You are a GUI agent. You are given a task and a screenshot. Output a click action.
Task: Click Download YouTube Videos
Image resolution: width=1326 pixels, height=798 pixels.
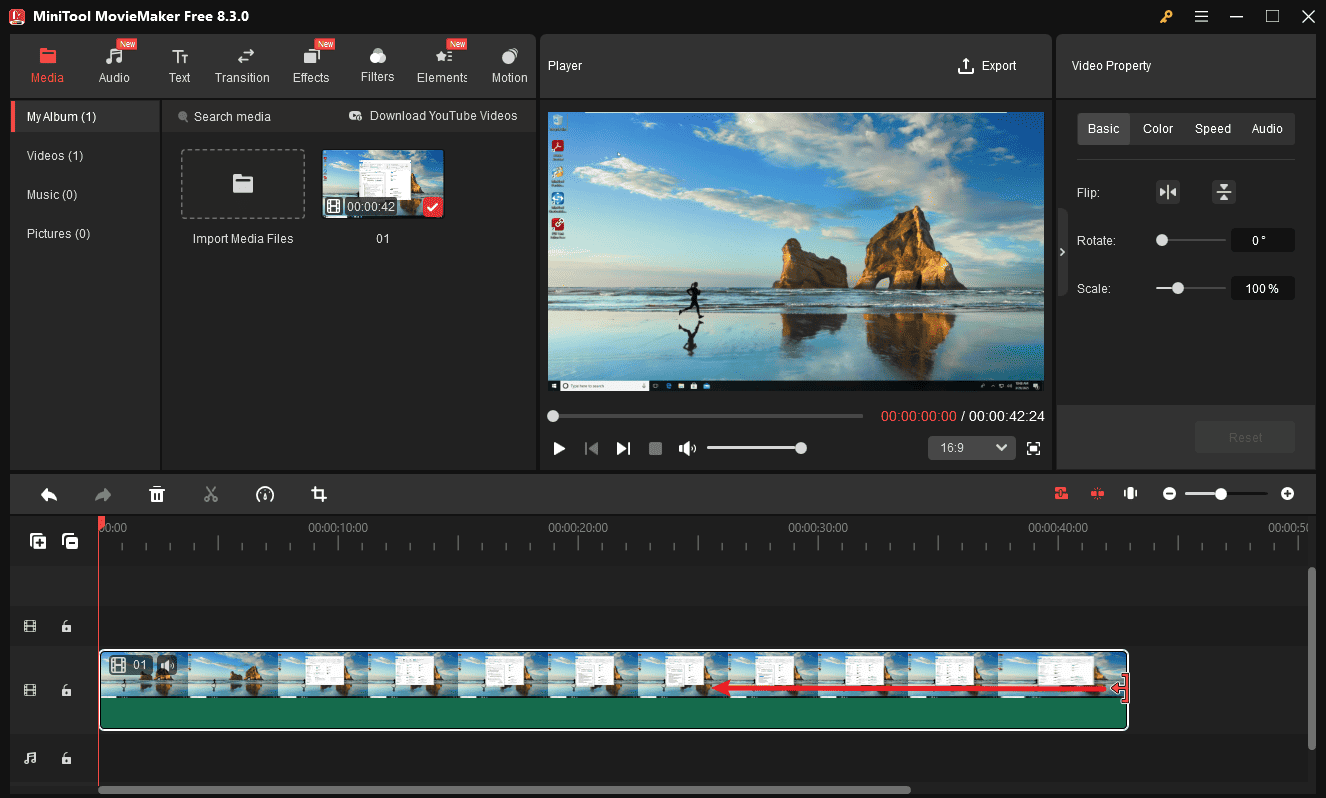(x=433, y=116)
